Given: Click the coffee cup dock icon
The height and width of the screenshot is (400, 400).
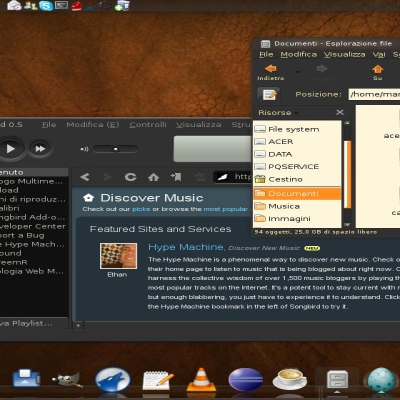Looking at the screenshot, I should pyautogui.click(x=290, y=379).
